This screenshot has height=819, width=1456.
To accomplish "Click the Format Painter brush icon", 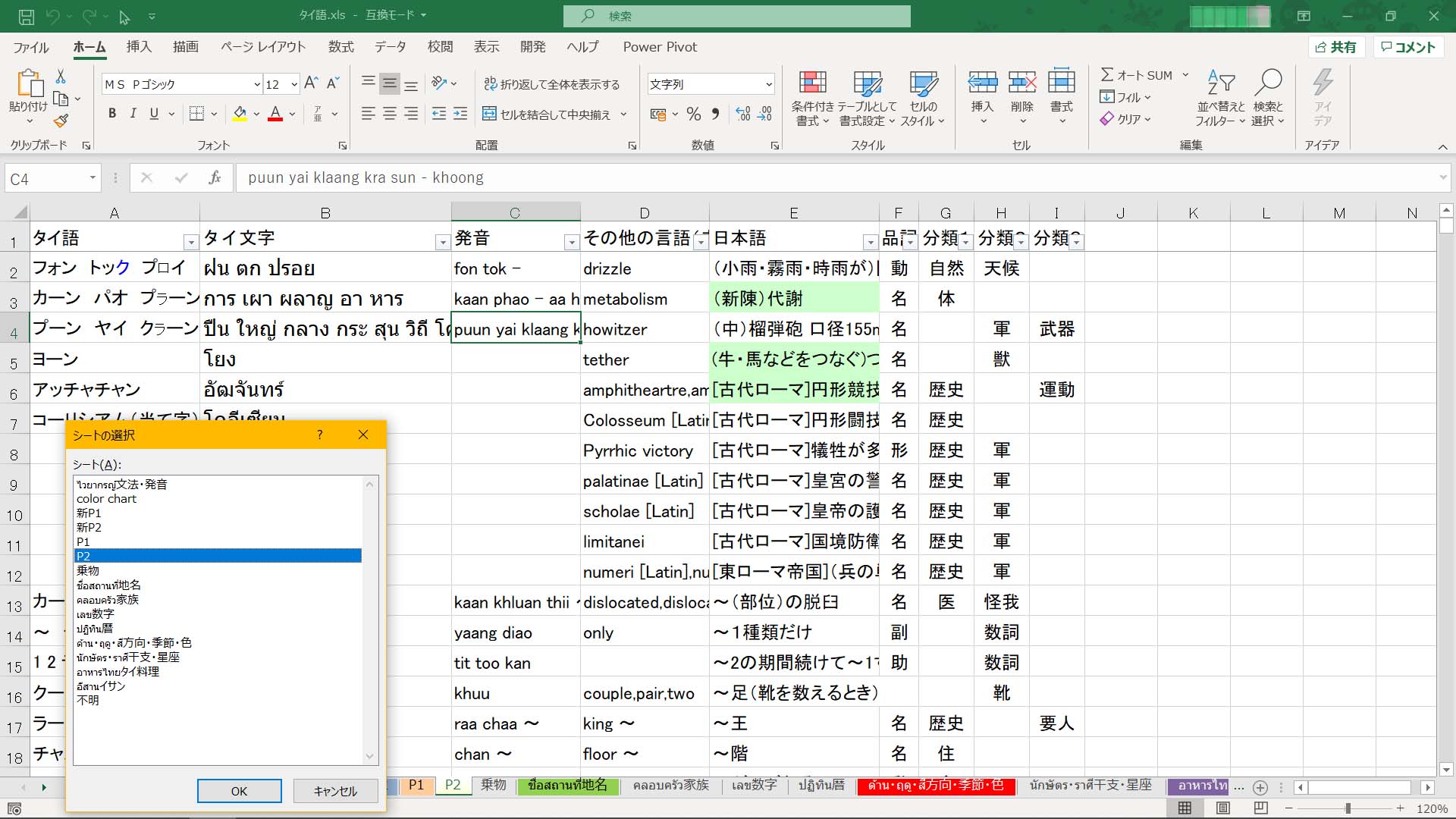I will click(x=61, y=121).
